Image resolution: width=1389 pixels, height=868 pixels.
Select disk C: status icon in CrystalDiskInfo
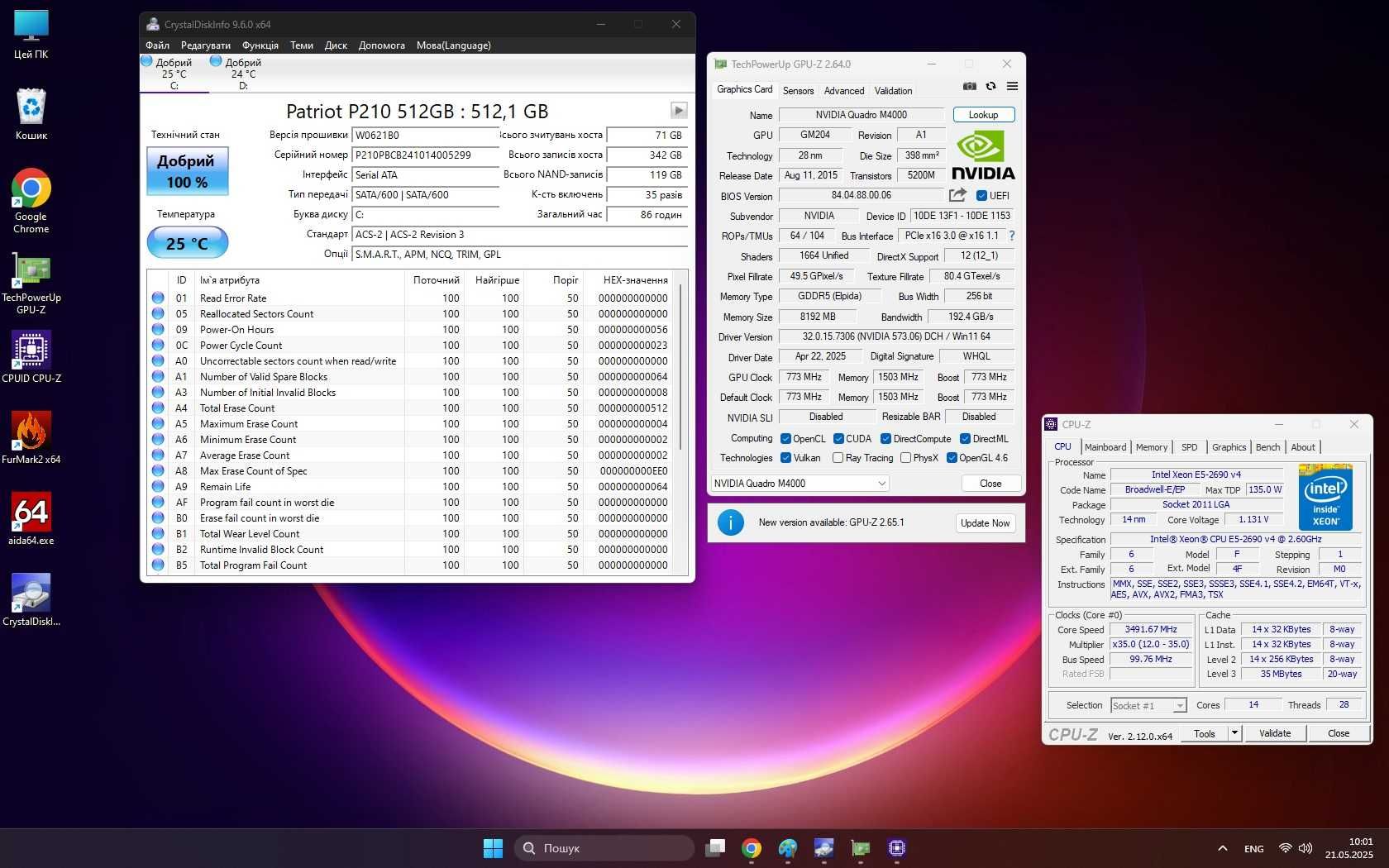[147, 61]
